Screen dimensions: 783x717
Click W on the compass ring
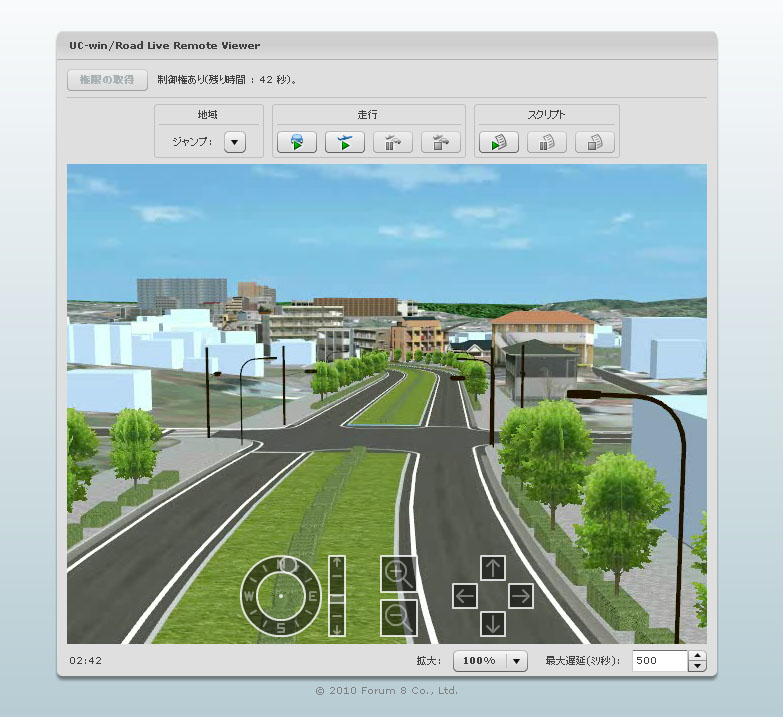pyautogui.click(x=249, y=596)
